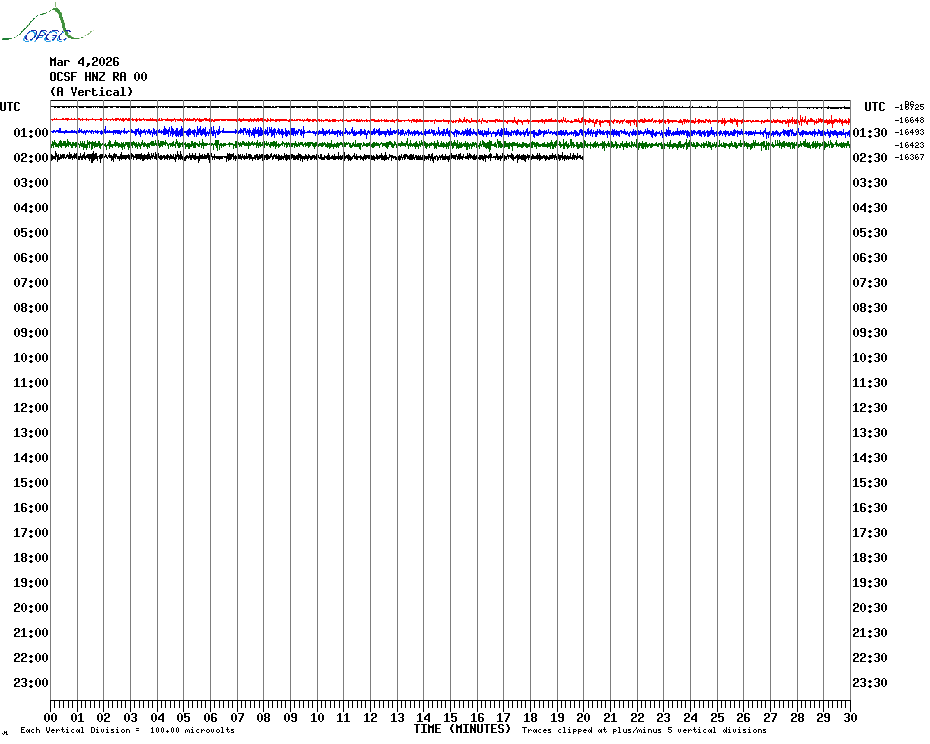930x744 pixels.
Task: Click the '06:30' half-hour label
Action: coord(870,257)
